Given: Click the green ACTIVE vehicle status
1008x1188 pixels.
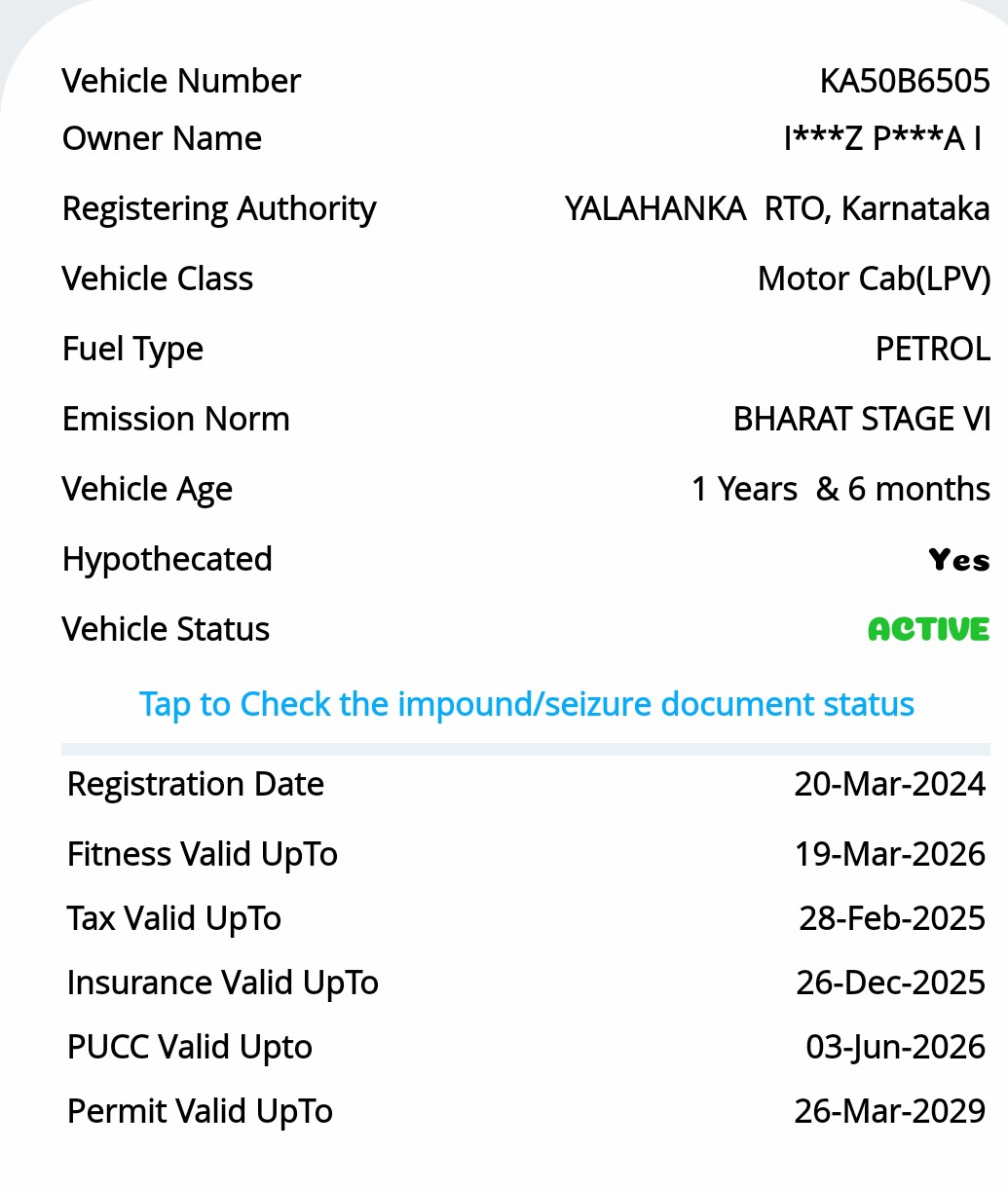Looking at the screenshot, I should [928, 630].
